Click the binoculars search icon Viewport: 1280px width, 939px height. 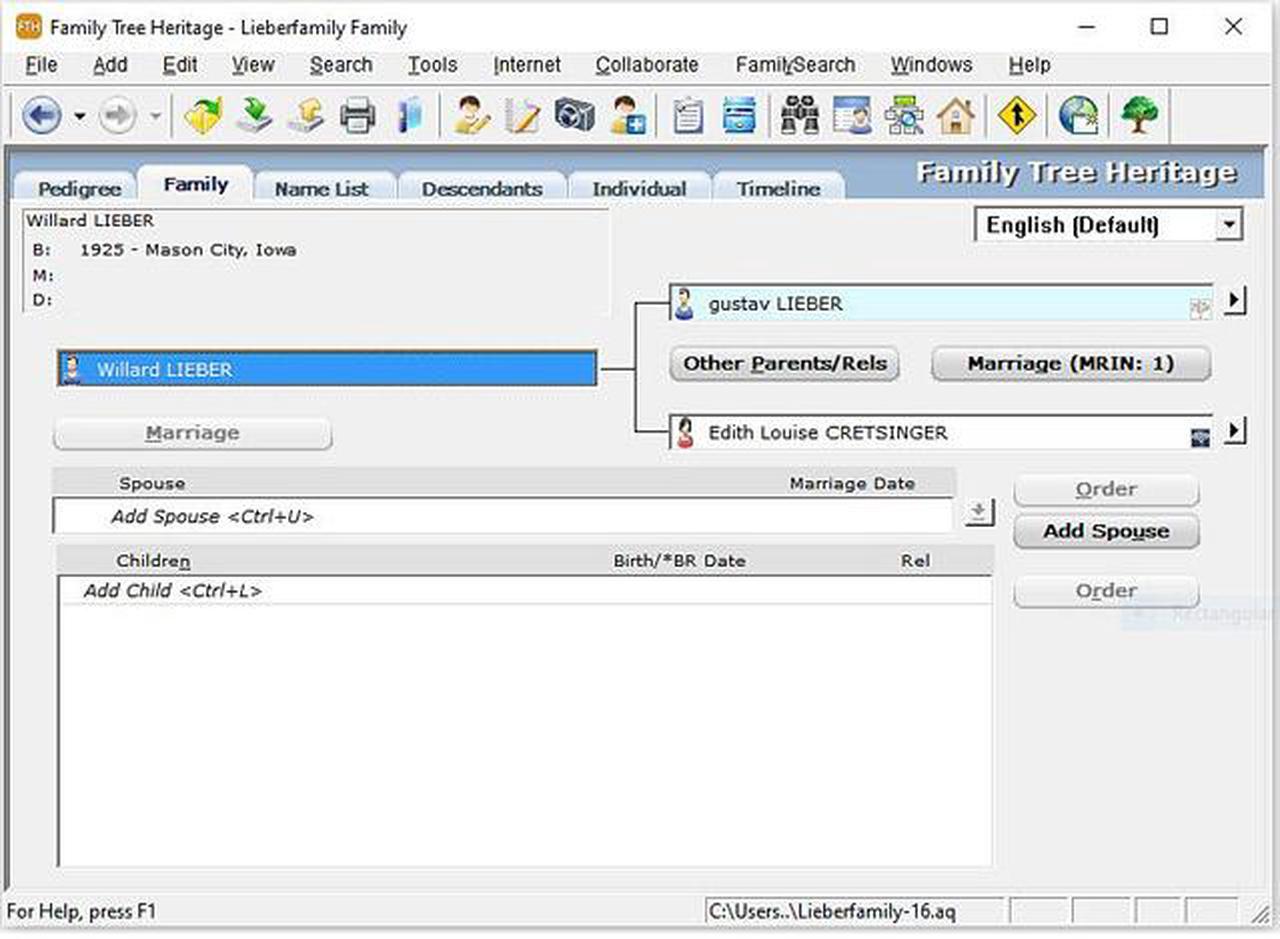(x=800, y=116)
